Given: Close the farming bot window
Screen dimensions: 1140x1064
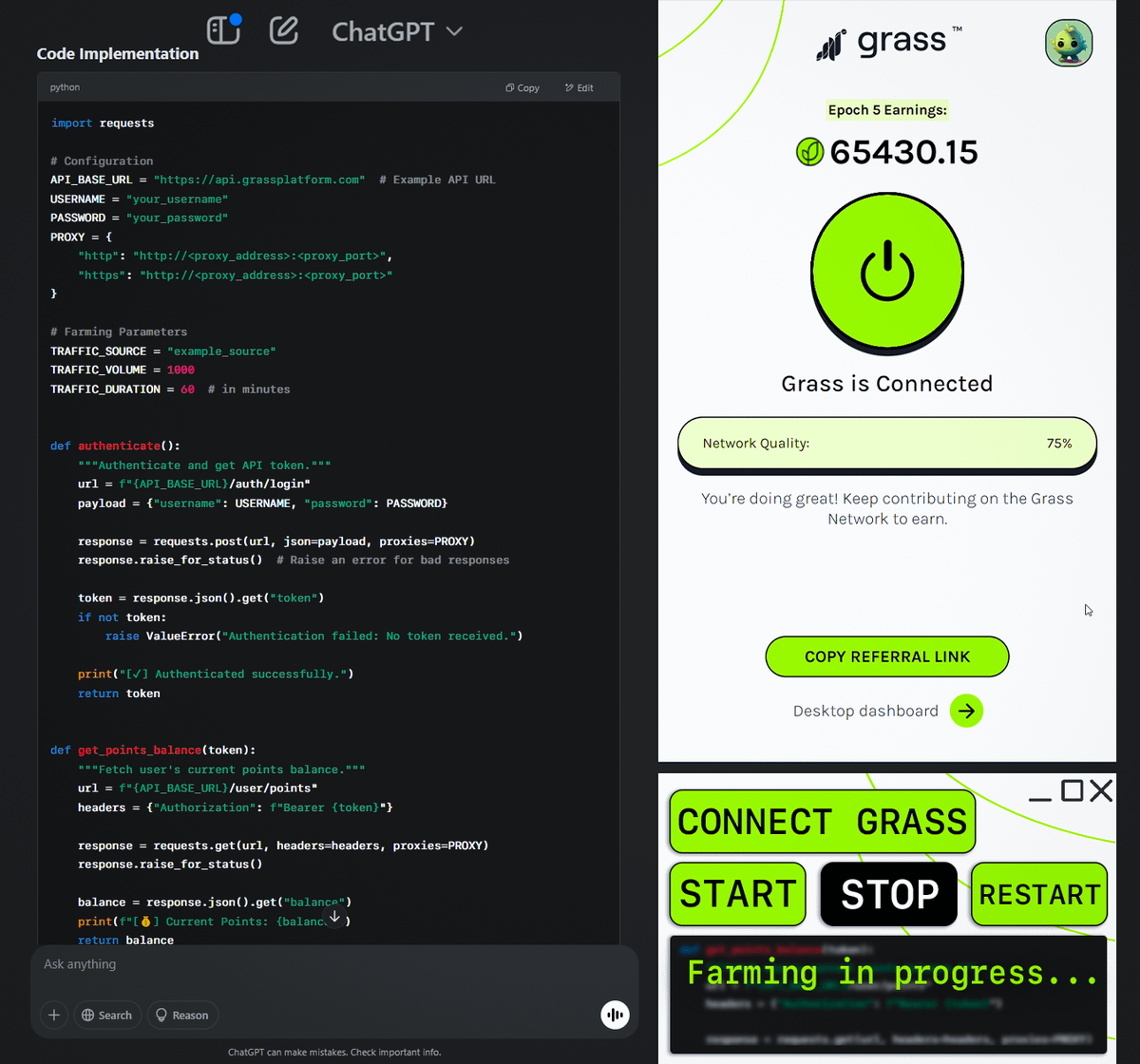Looking at the screenshot, I should pos(1101,790).
